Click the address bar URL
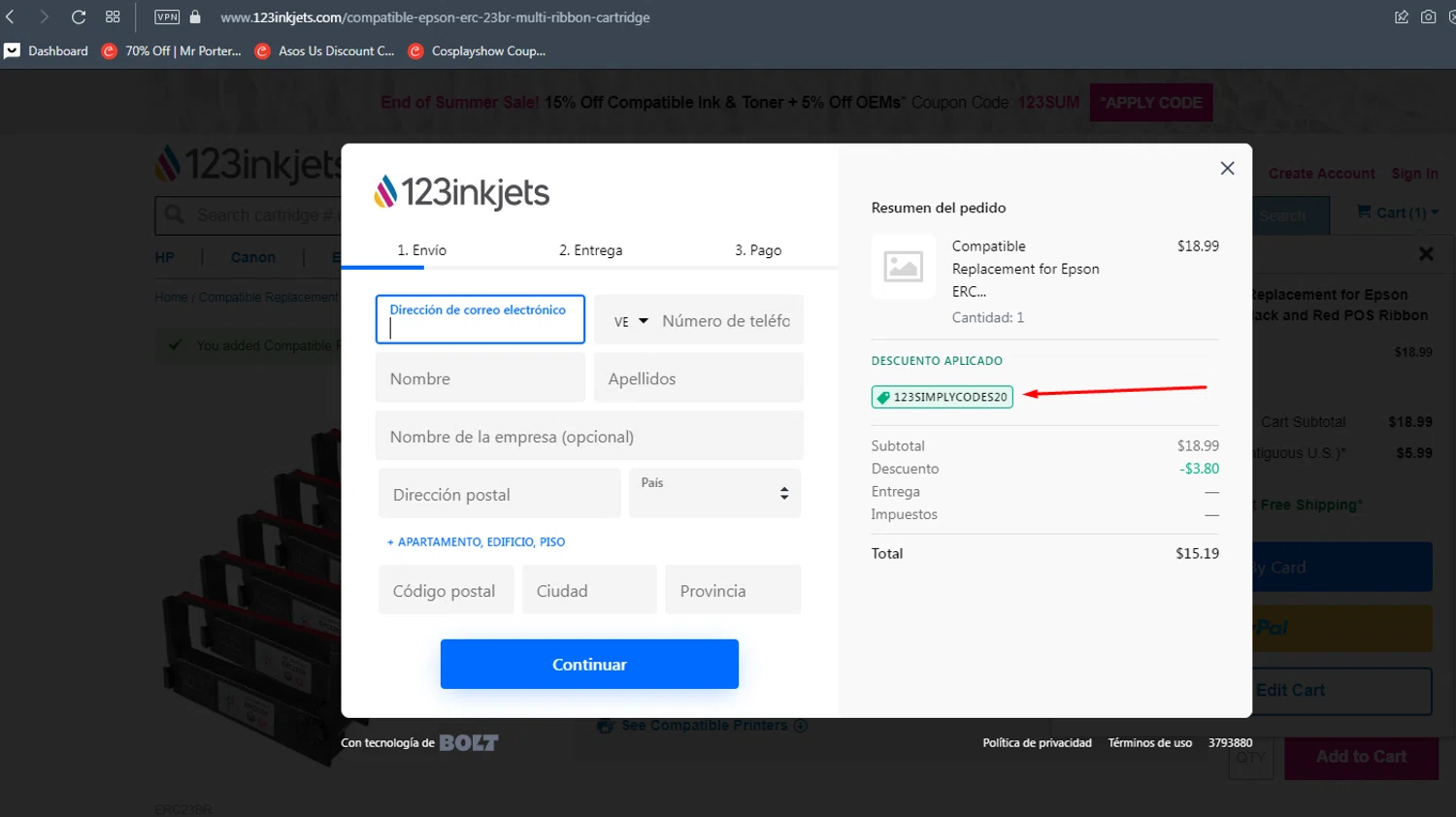 point(435,17)
